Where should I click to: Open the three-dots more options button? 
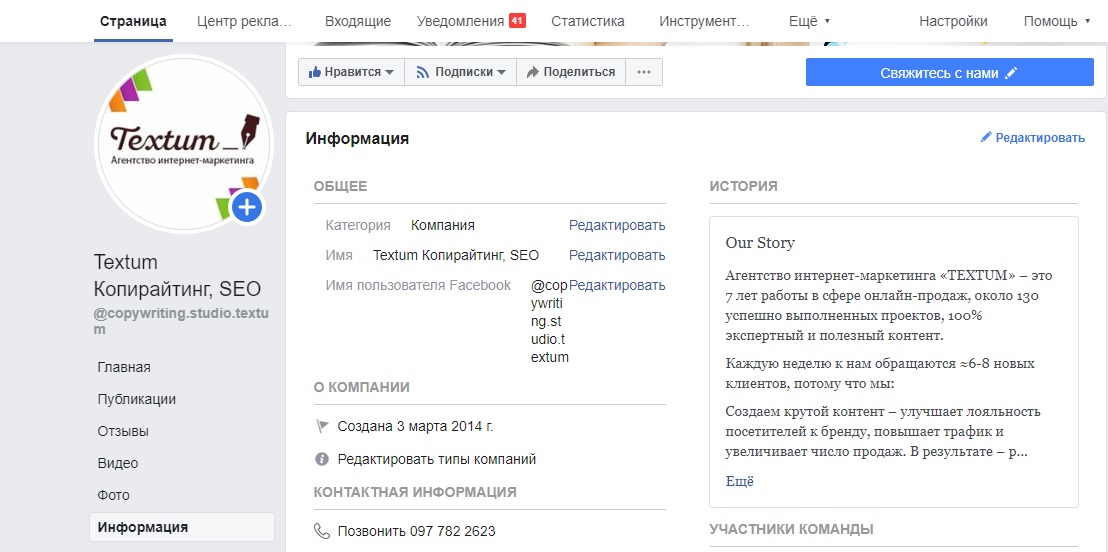click(x=644, y=72)
